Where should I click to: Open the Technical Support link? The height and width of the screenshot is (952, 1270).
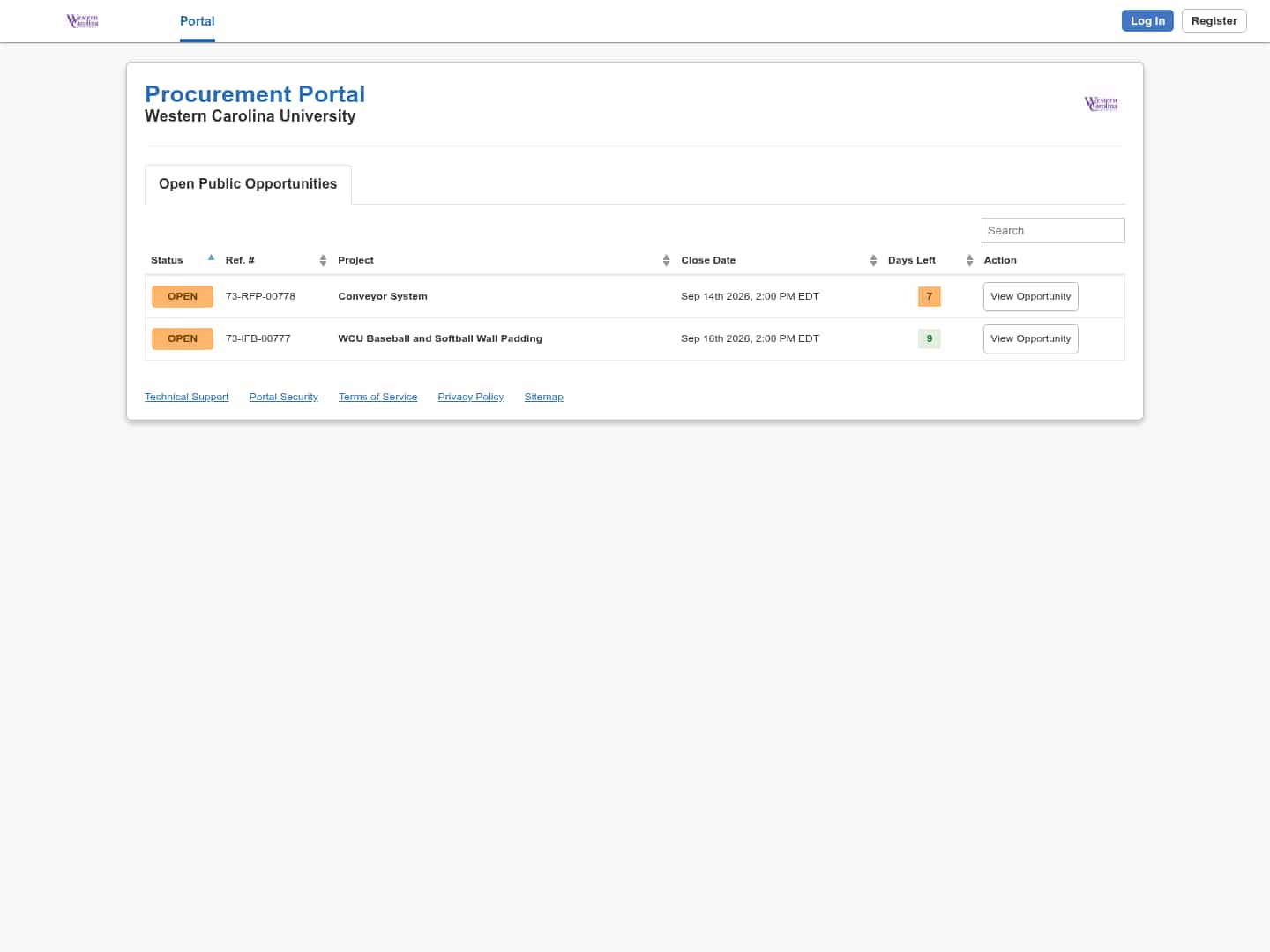click(x=187, y=398)
